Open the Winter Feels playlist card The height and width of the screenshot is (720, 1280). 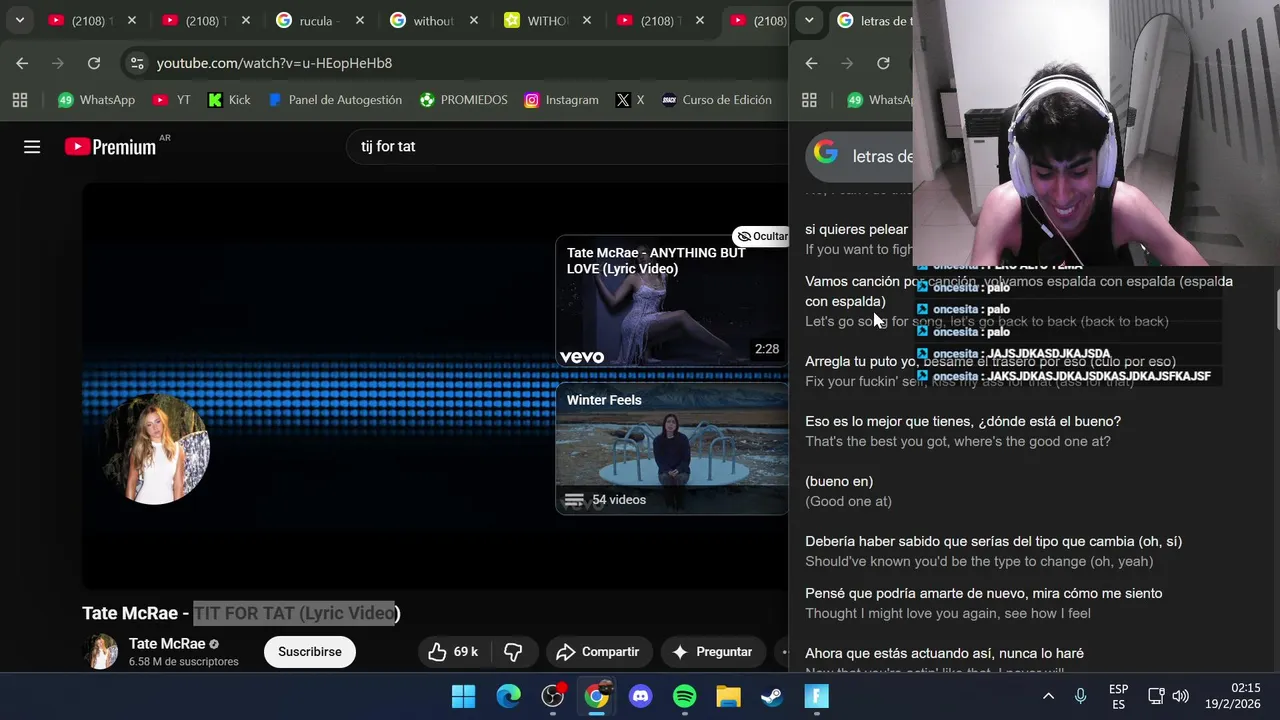point(672,448)
